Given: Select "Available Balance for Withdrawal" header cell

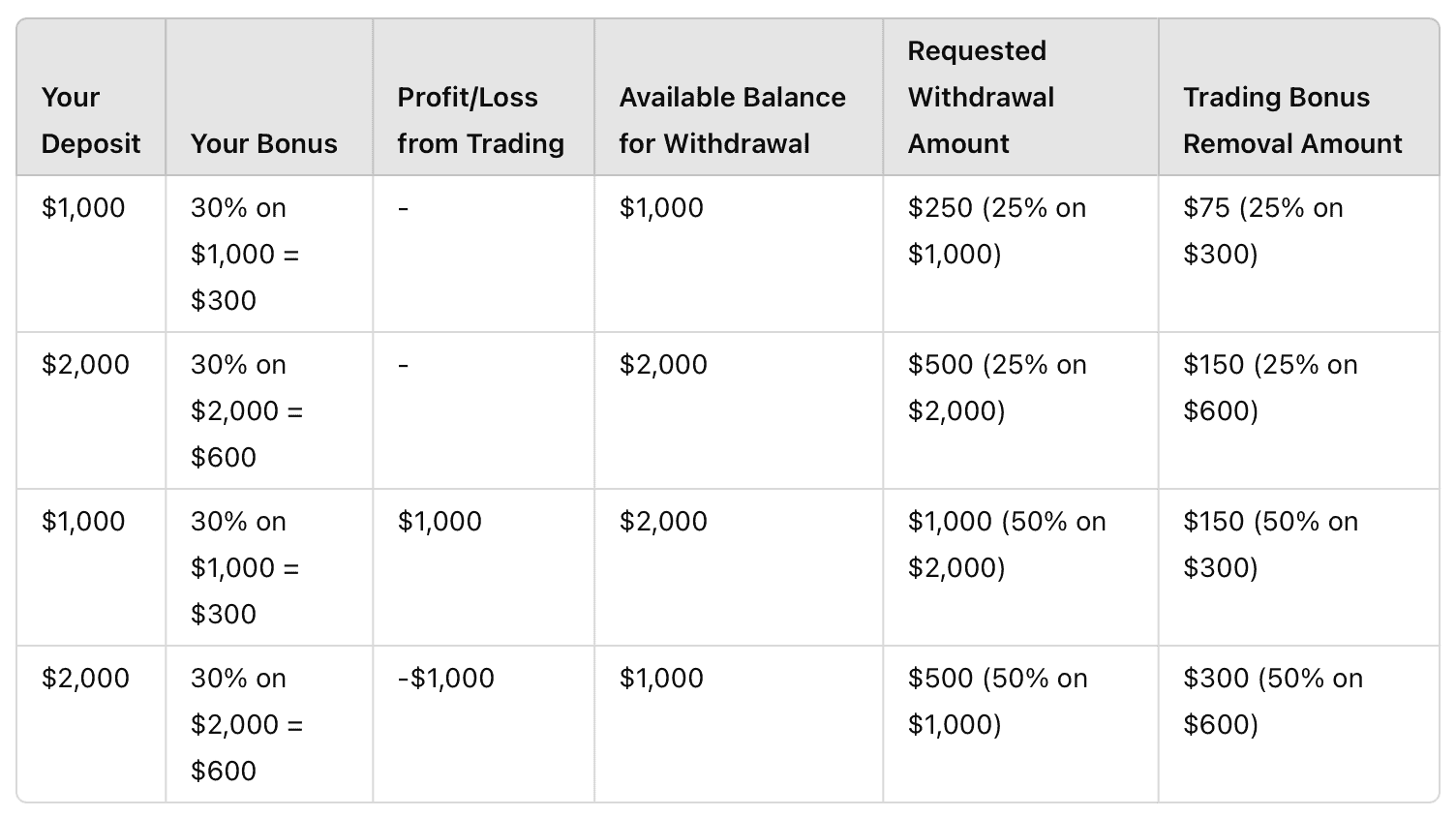Looking at the screenshot, I should tap(732, 120).
